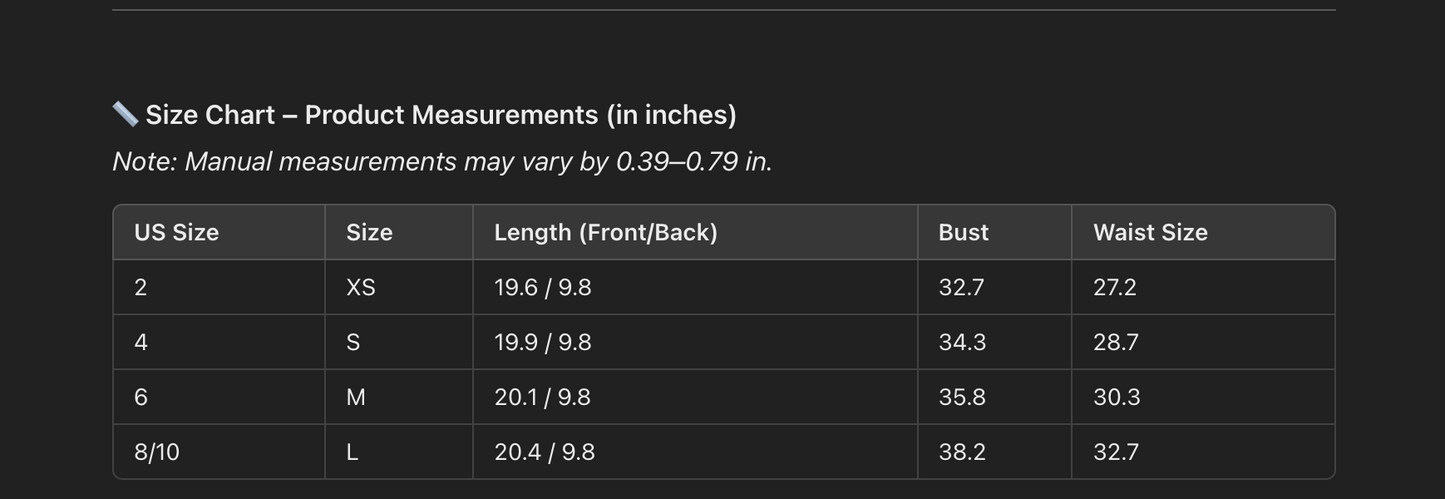Click the US Size column header

(219, 232)
